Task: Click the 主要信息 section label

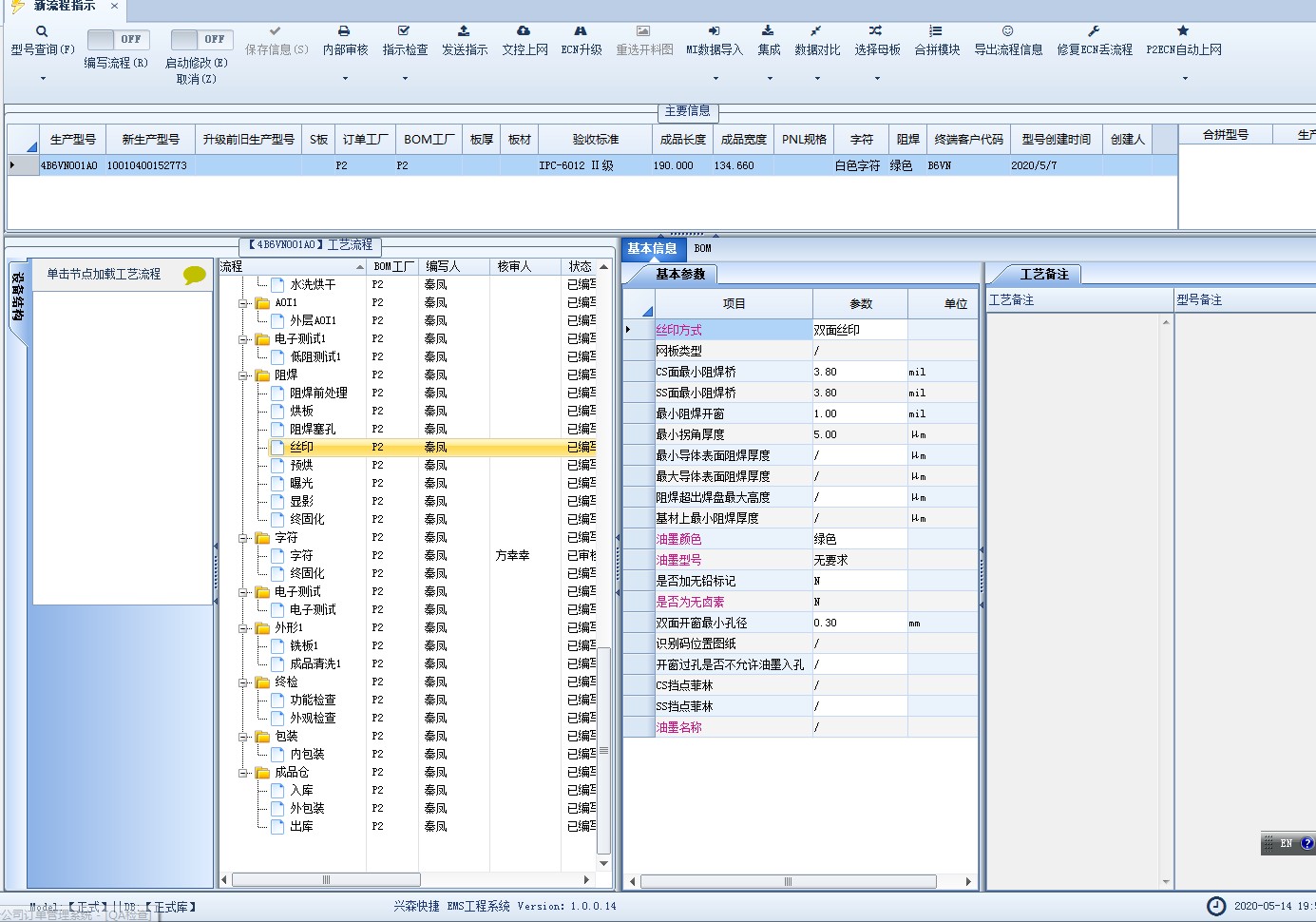Action: (687, 111)
